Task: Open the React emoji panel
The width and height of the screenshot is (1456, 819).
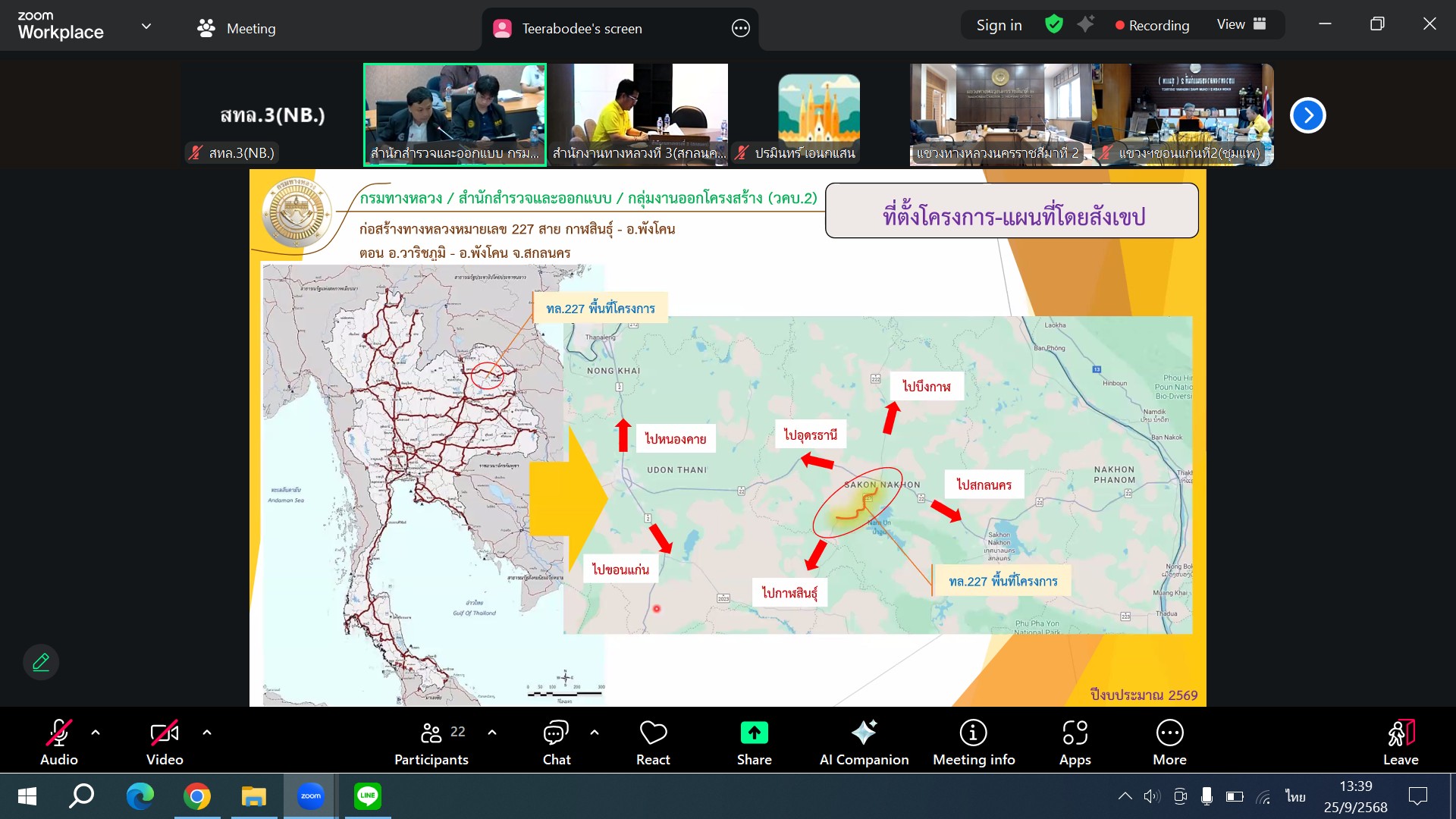Action: click(653, 742)
